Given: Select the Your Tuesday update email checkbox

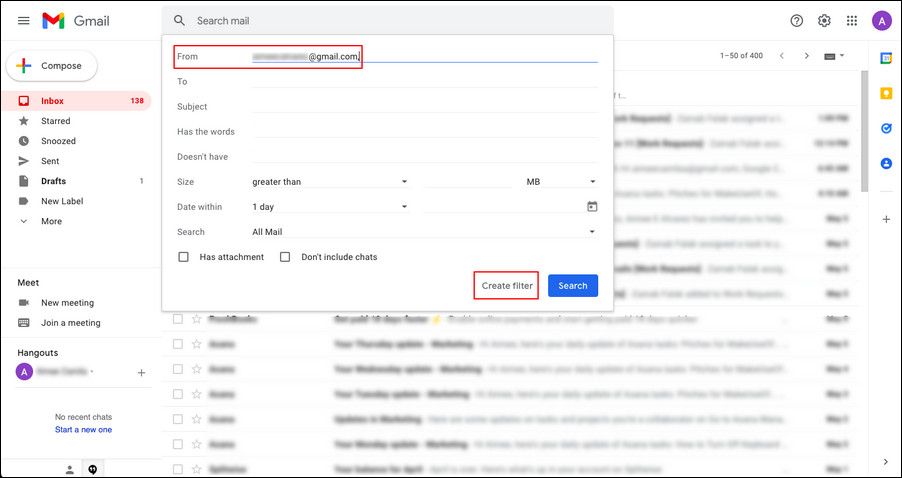Looking at the screenshot, I should click(178, 394).
